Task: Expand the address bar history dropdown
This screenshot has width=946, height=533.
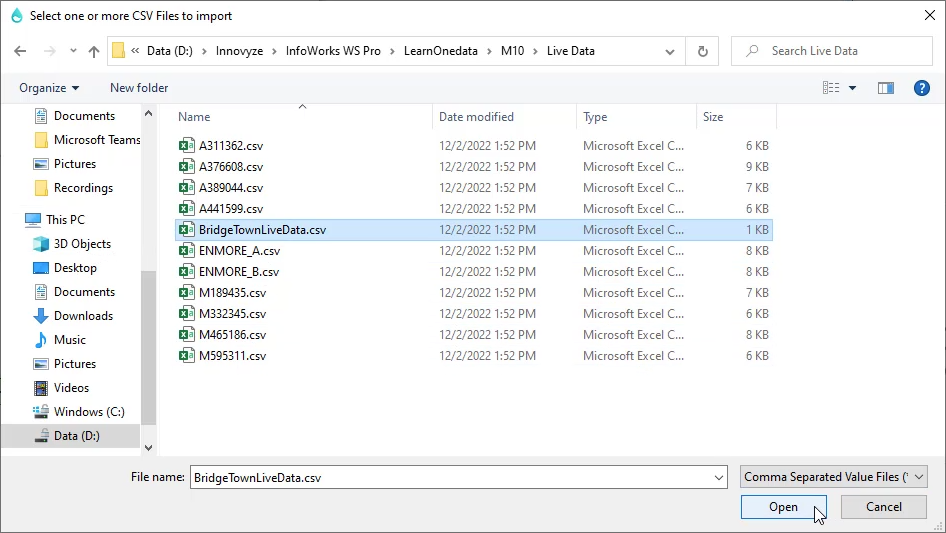Action: click(x=670, y=51)
